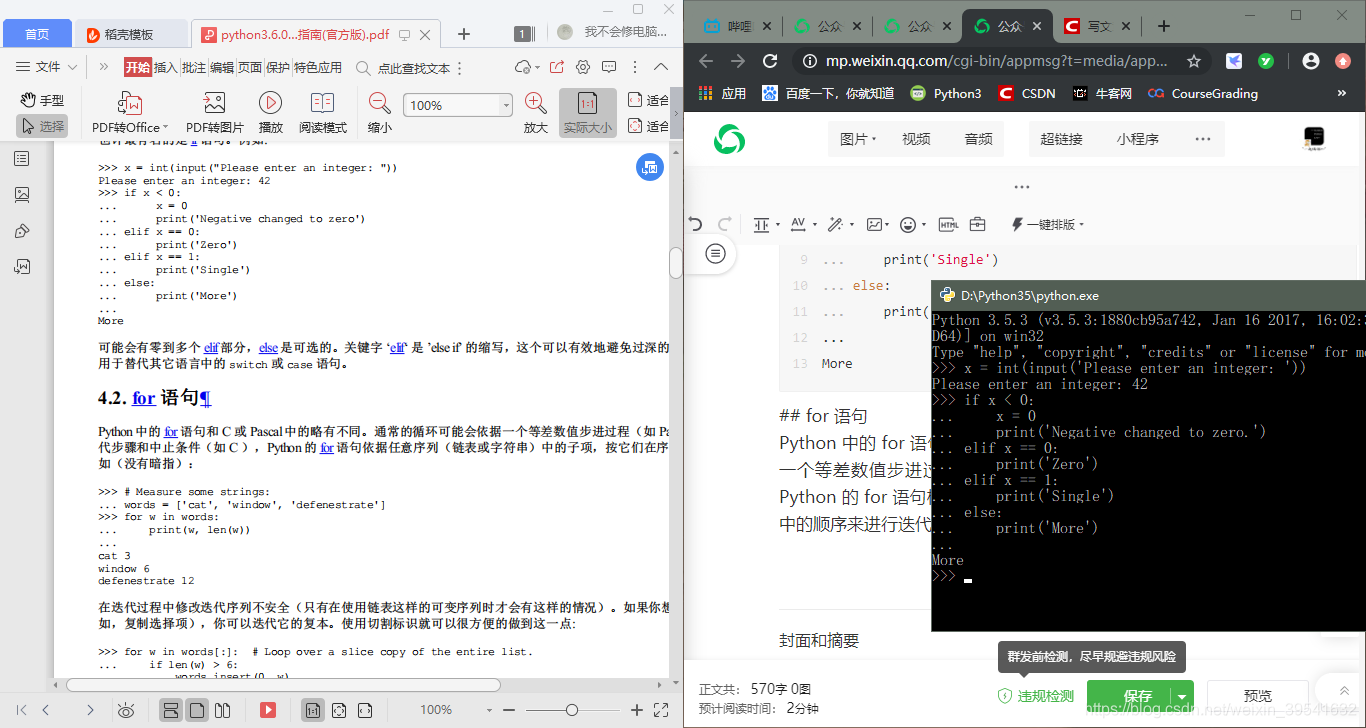Expand the hidden bookmarks chevron
1366x728 pixels.
pyautogui.click(x=1342, y=93)
